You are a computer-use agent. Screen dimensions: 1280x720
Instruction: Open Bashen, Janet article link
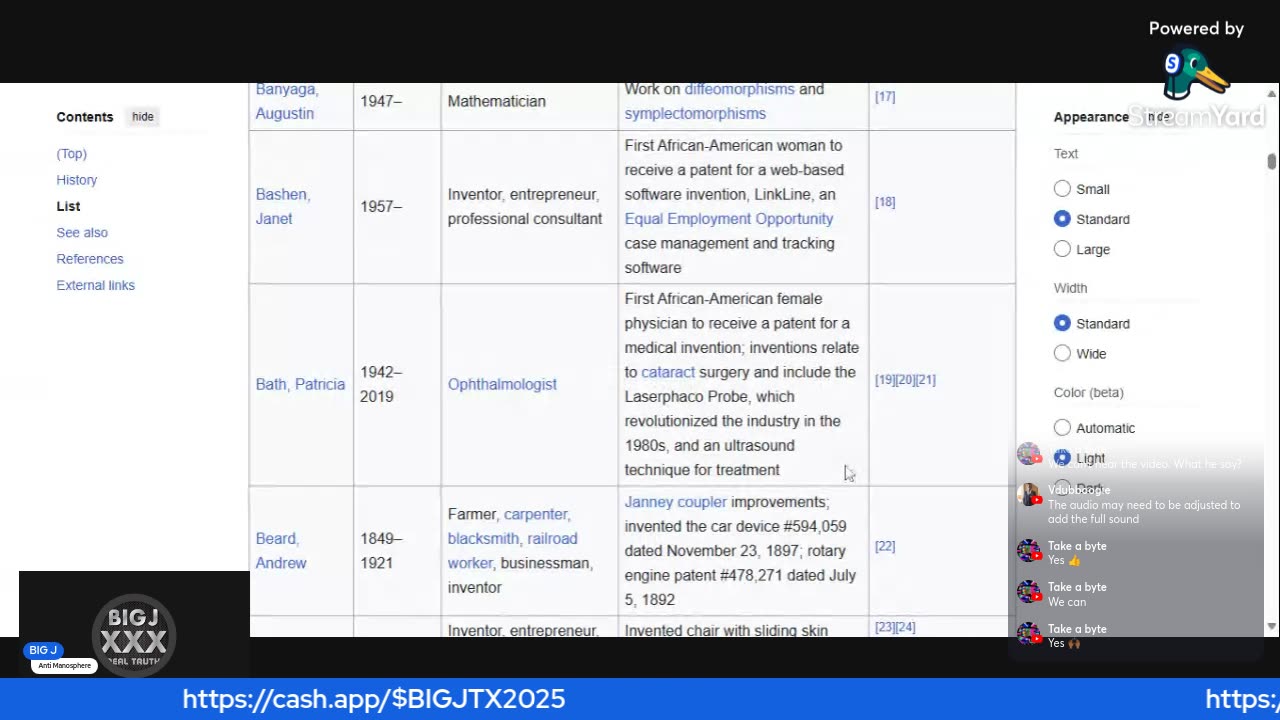pyautogui.click(x=283, y=206)
